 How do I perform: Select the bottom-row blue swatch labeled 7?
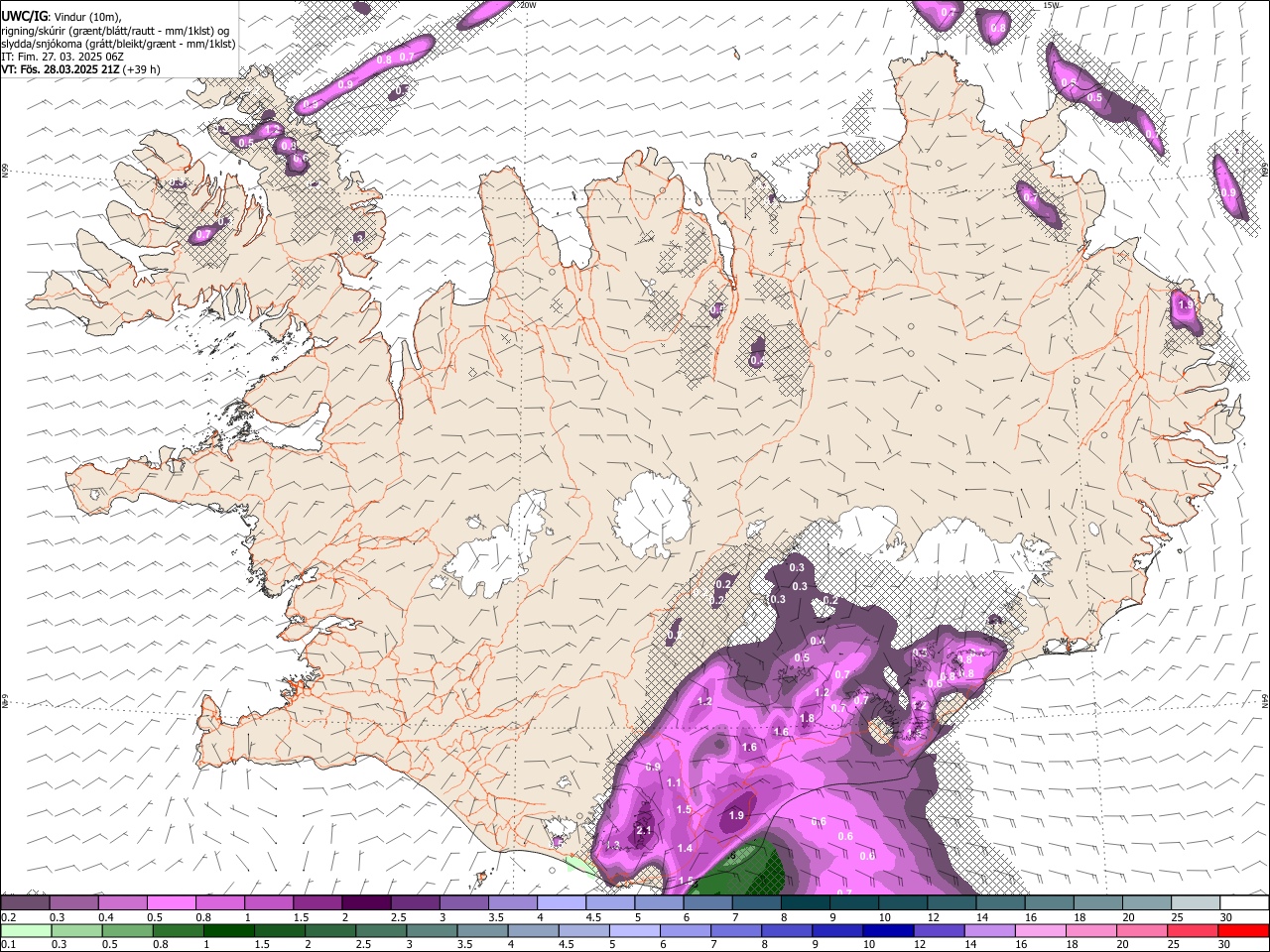click(x=736, y=930)
